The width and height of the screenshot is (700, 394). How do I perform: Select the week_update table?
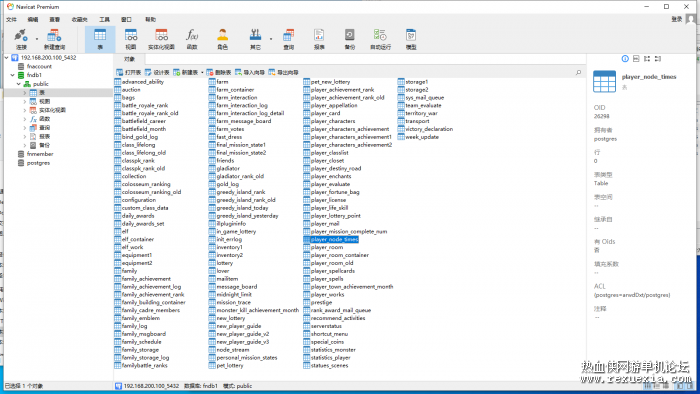[x=422, y=137]
